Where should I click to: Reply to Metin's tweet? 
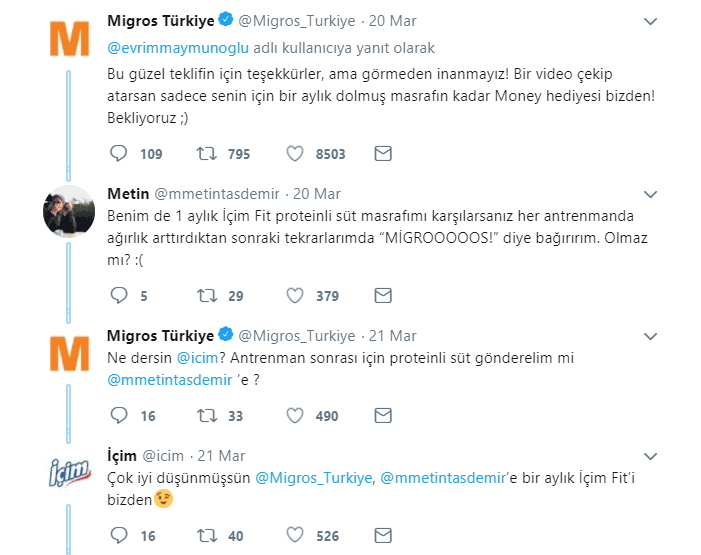coord(118,295)
